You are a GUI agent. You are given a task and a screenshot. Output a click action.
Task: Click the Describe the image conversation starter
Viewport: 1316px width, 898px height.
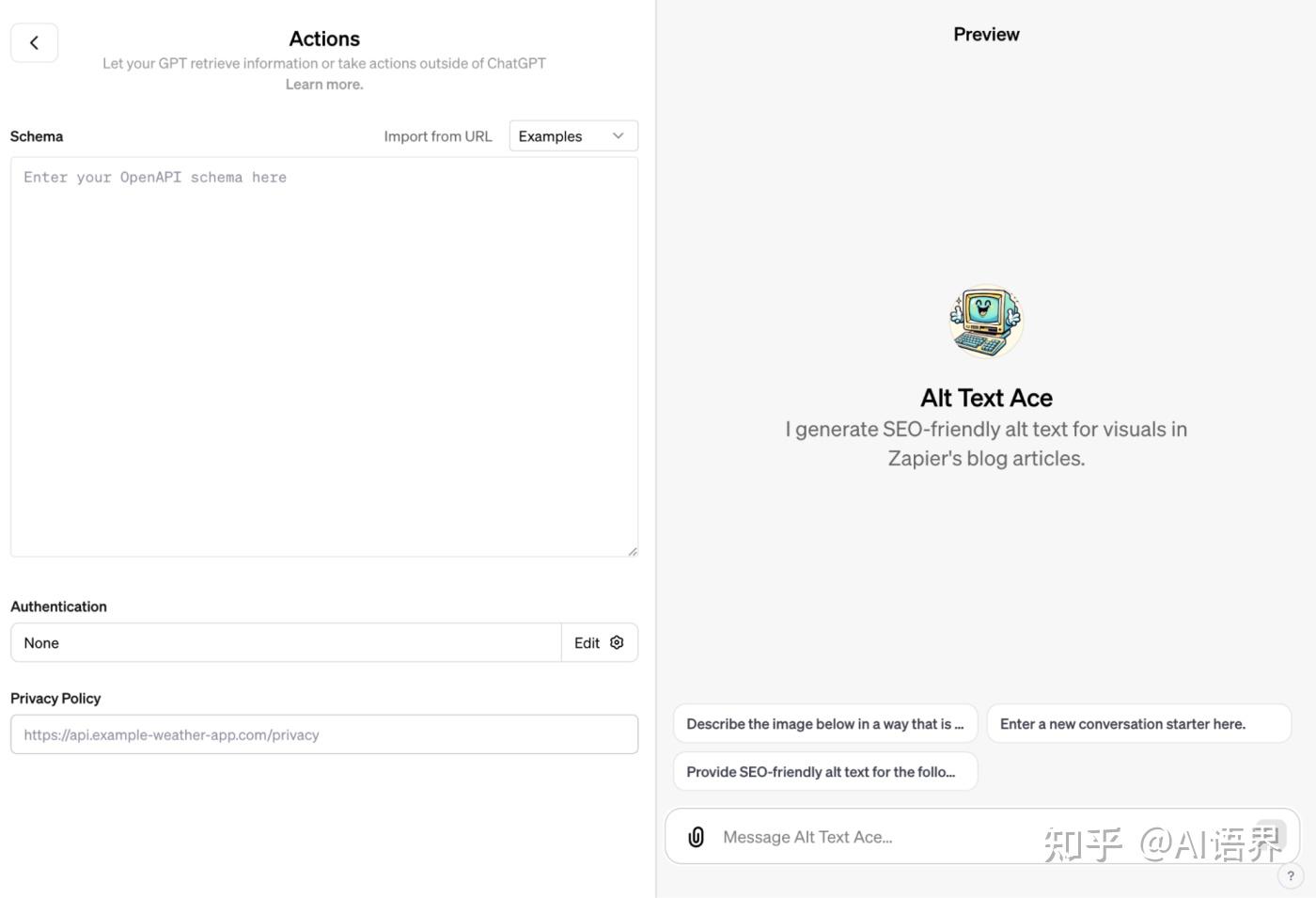824,723
